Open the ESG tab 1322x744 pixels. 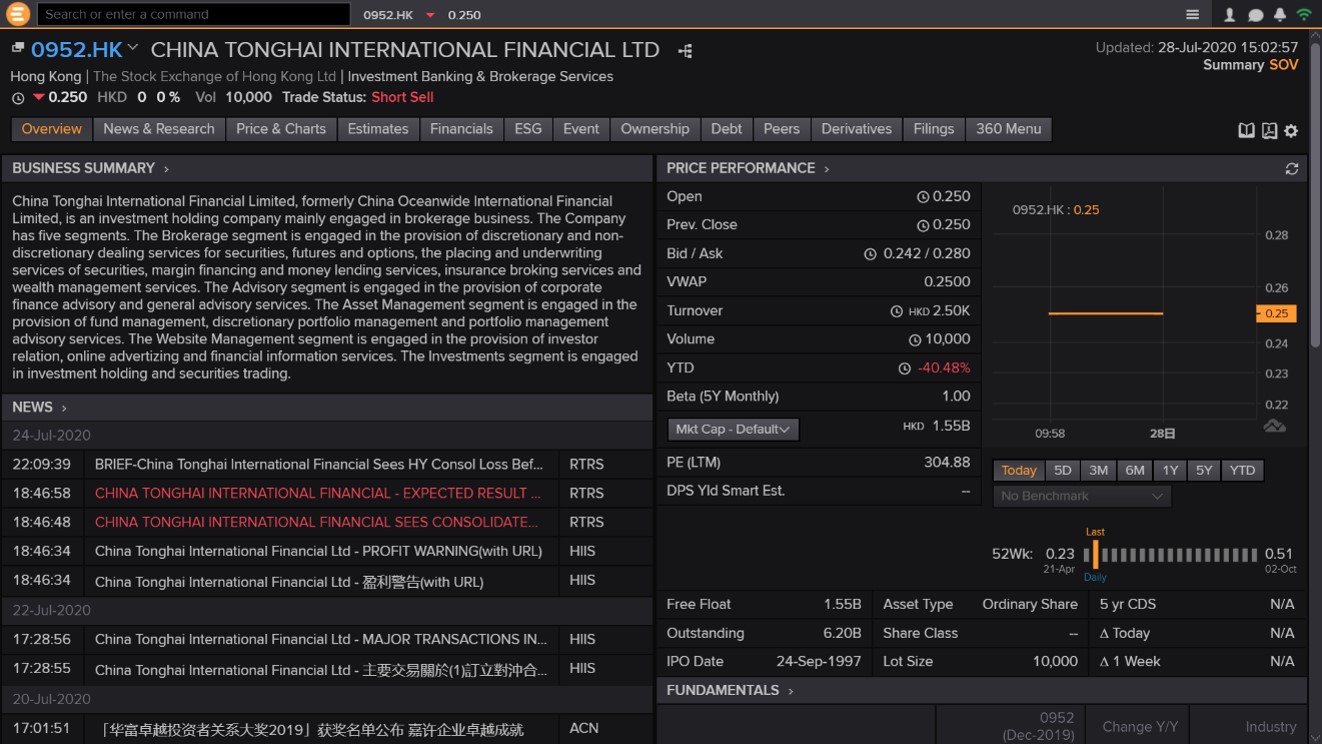[528, 129]
